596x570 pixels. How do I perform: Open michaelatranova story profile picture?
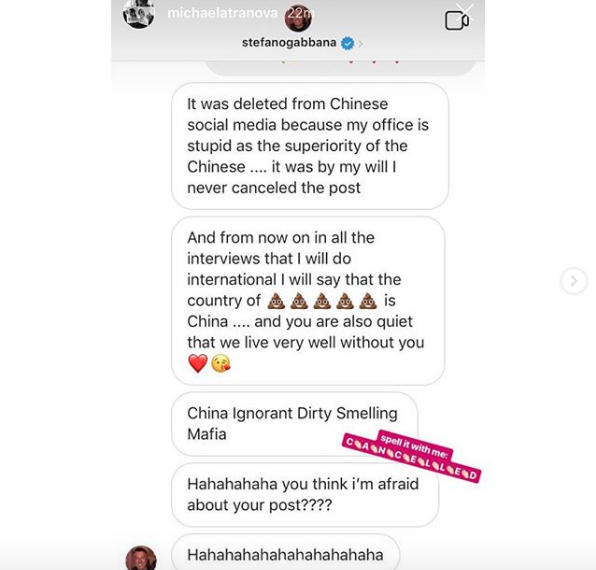tap(139, 13)
